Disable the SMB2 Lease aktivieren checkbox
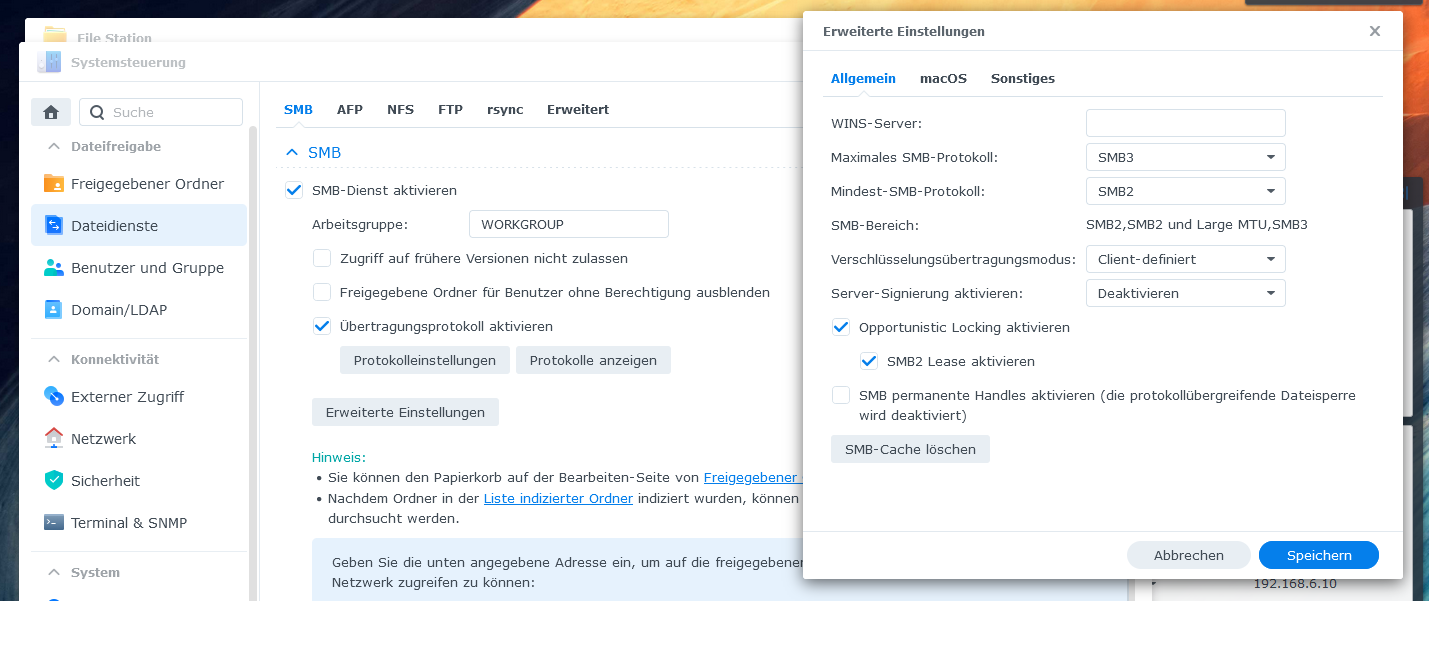The image size is (1429, 648). pyautogui.click(x=869, y=361)
